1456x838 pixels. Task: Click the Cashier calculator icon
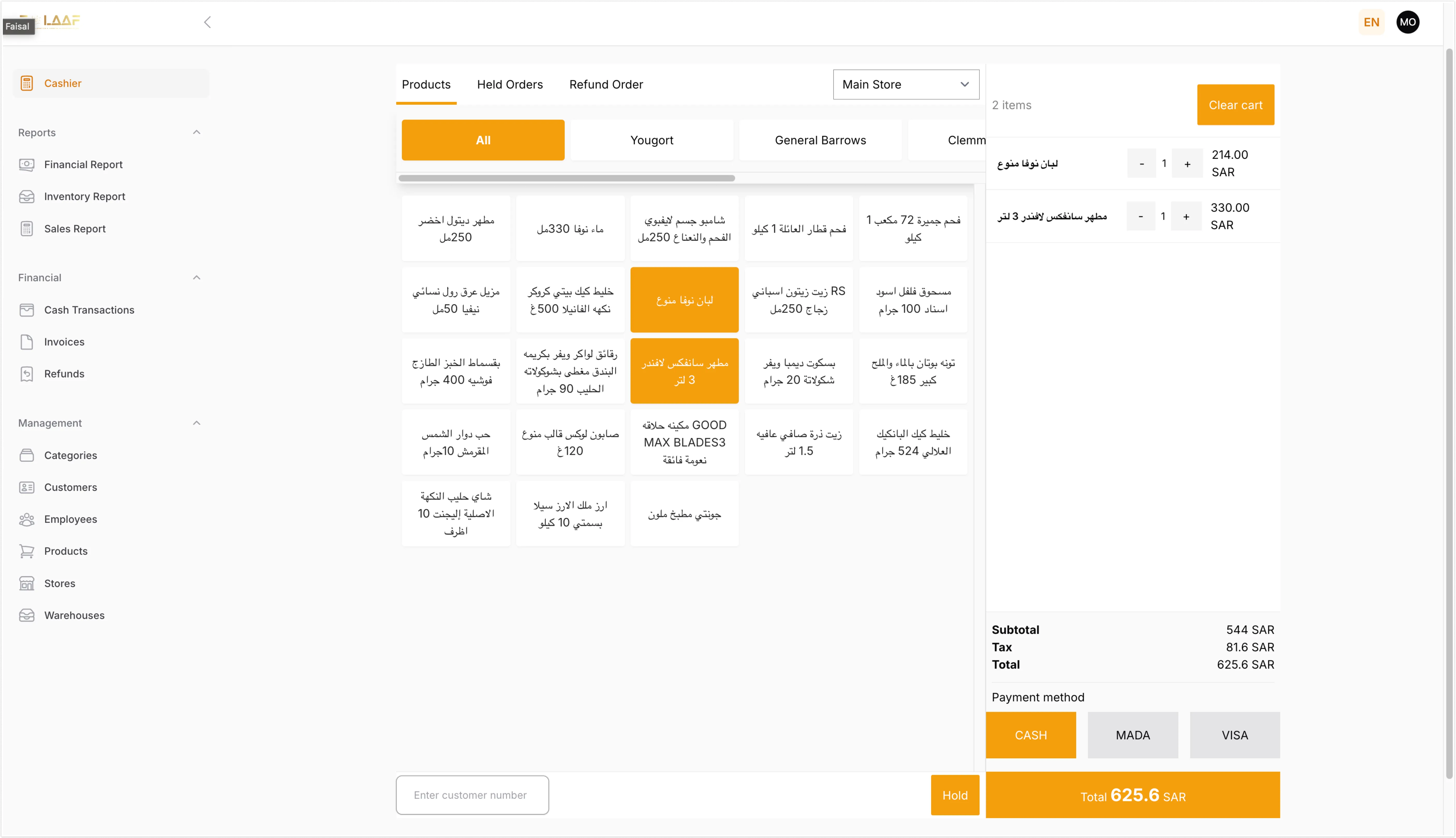pyautogui.click(x=26, y=84)
